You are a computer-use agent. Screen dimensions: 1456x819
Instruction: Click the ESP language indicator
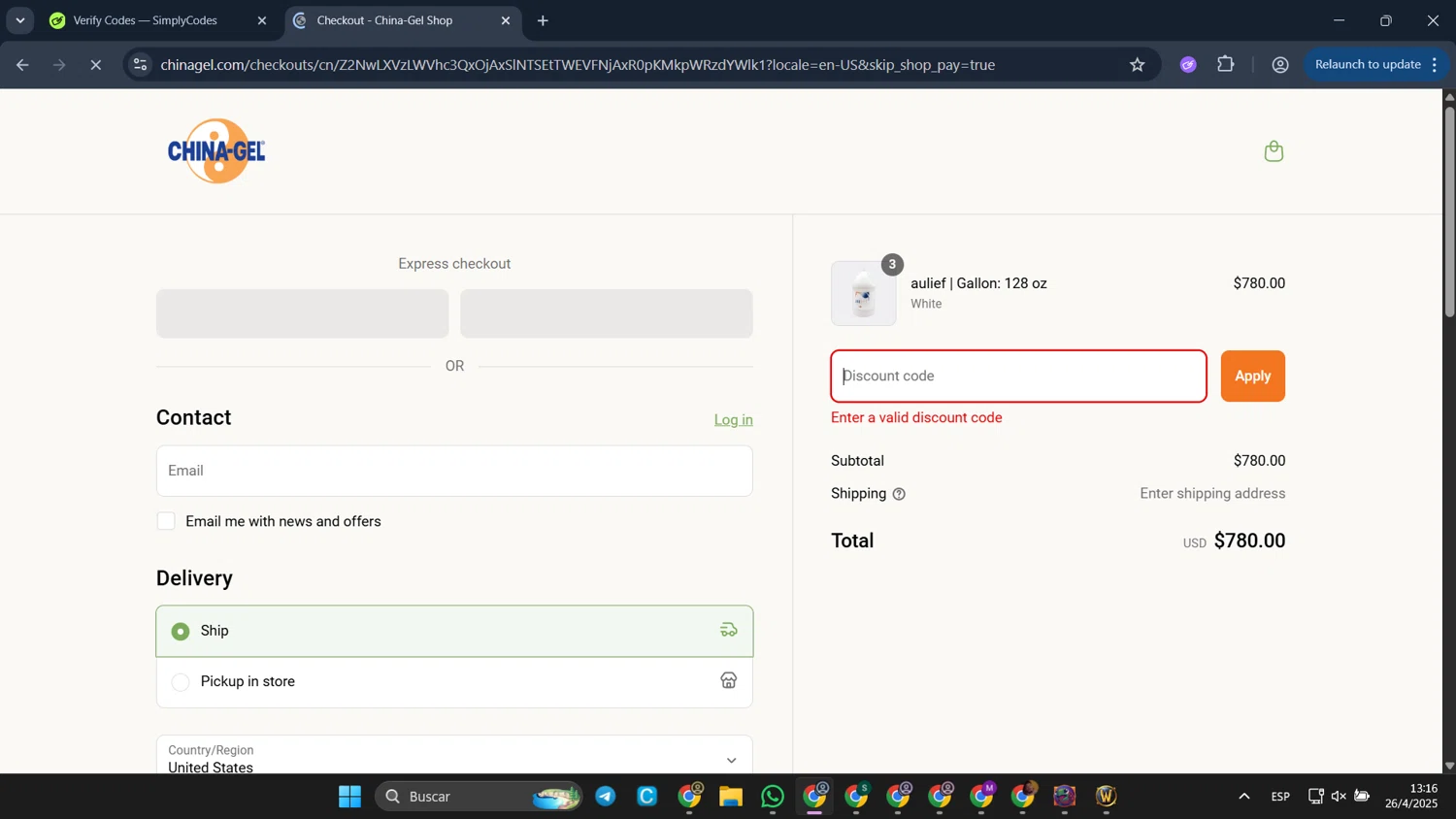(x=1280, y=797)
